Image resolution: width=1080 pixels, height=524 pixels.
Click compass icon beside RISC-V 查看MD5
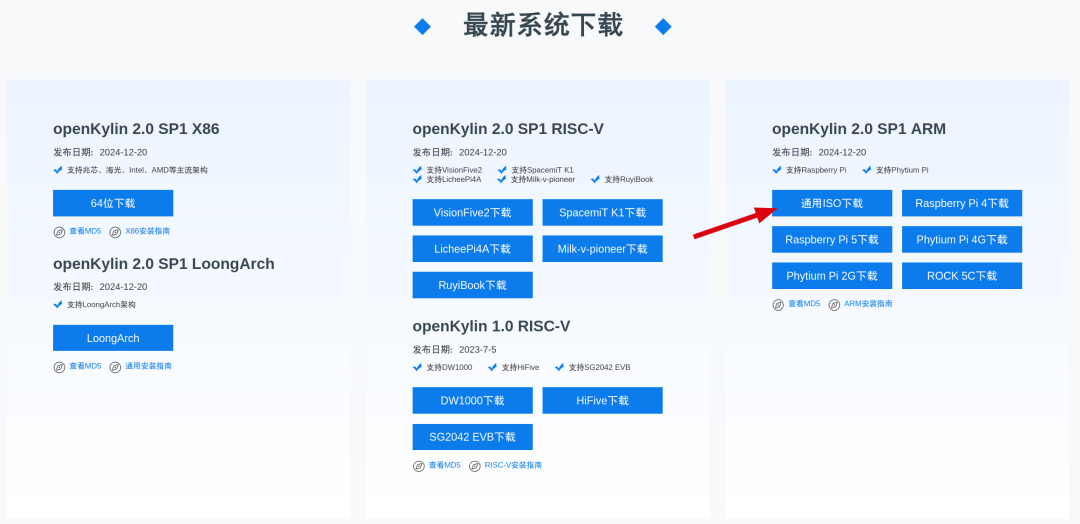click(419, 466)
